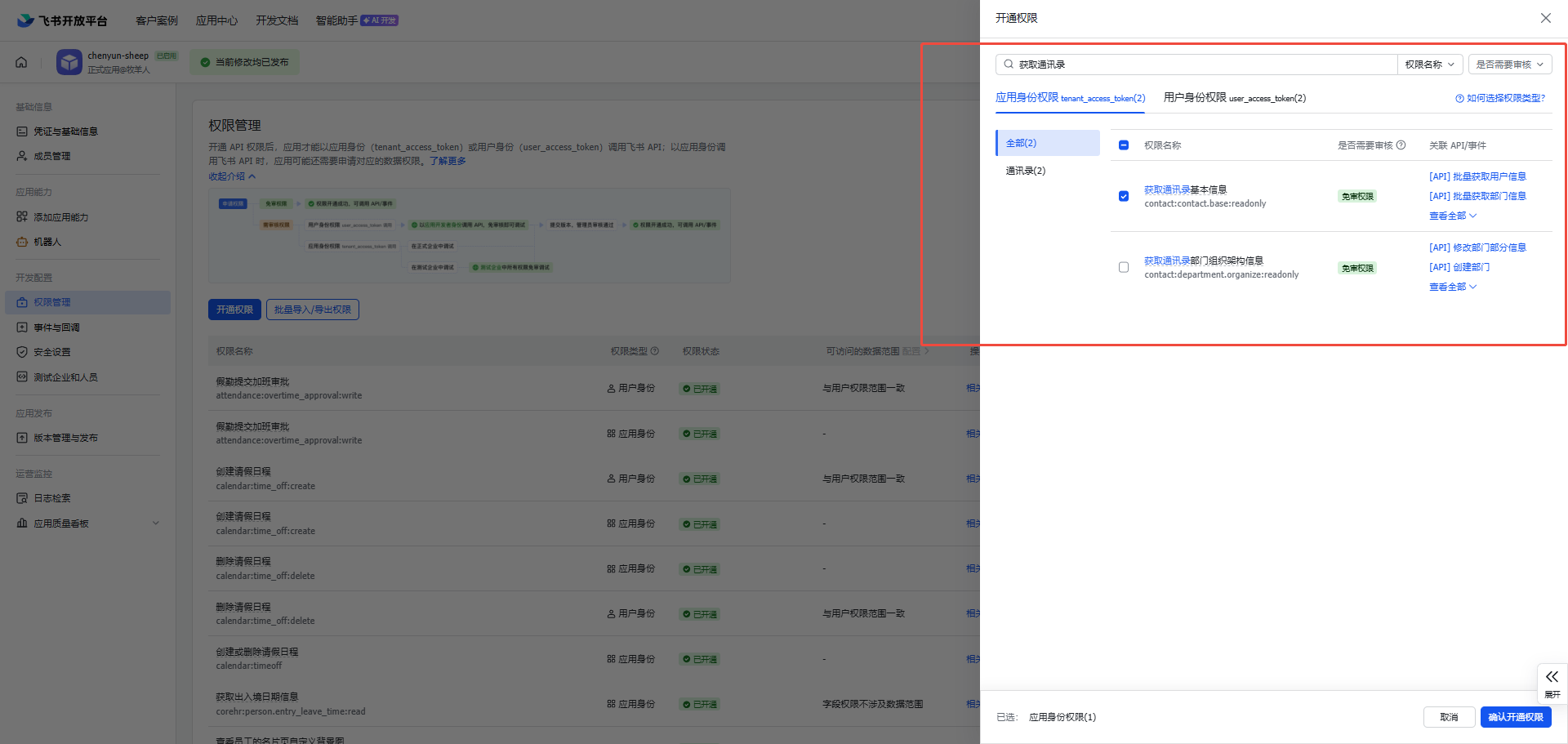Click the permission flow diagram thumbnail
Viewport: 1568px width, 744px height.
[469, 235]
